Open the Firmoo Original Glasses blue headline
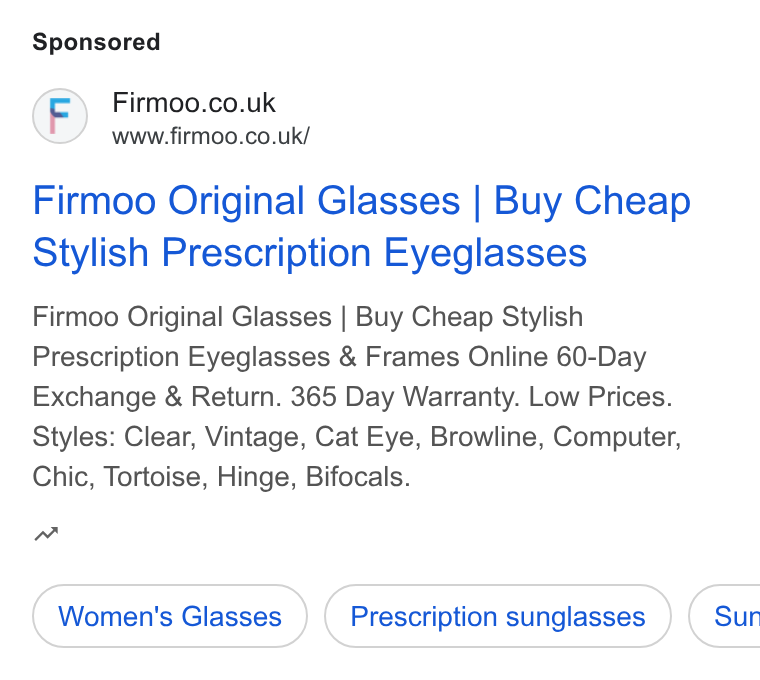Viewport: 760px width, 680px height. (362, 227)
